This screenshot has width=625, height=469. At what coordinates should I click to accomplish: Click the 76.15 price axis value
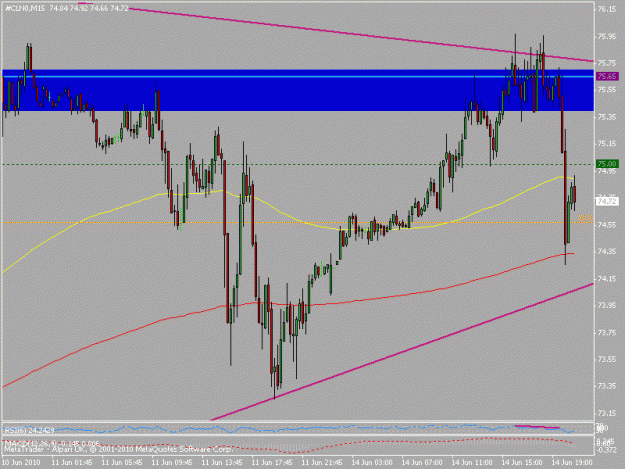click(606, 9)
